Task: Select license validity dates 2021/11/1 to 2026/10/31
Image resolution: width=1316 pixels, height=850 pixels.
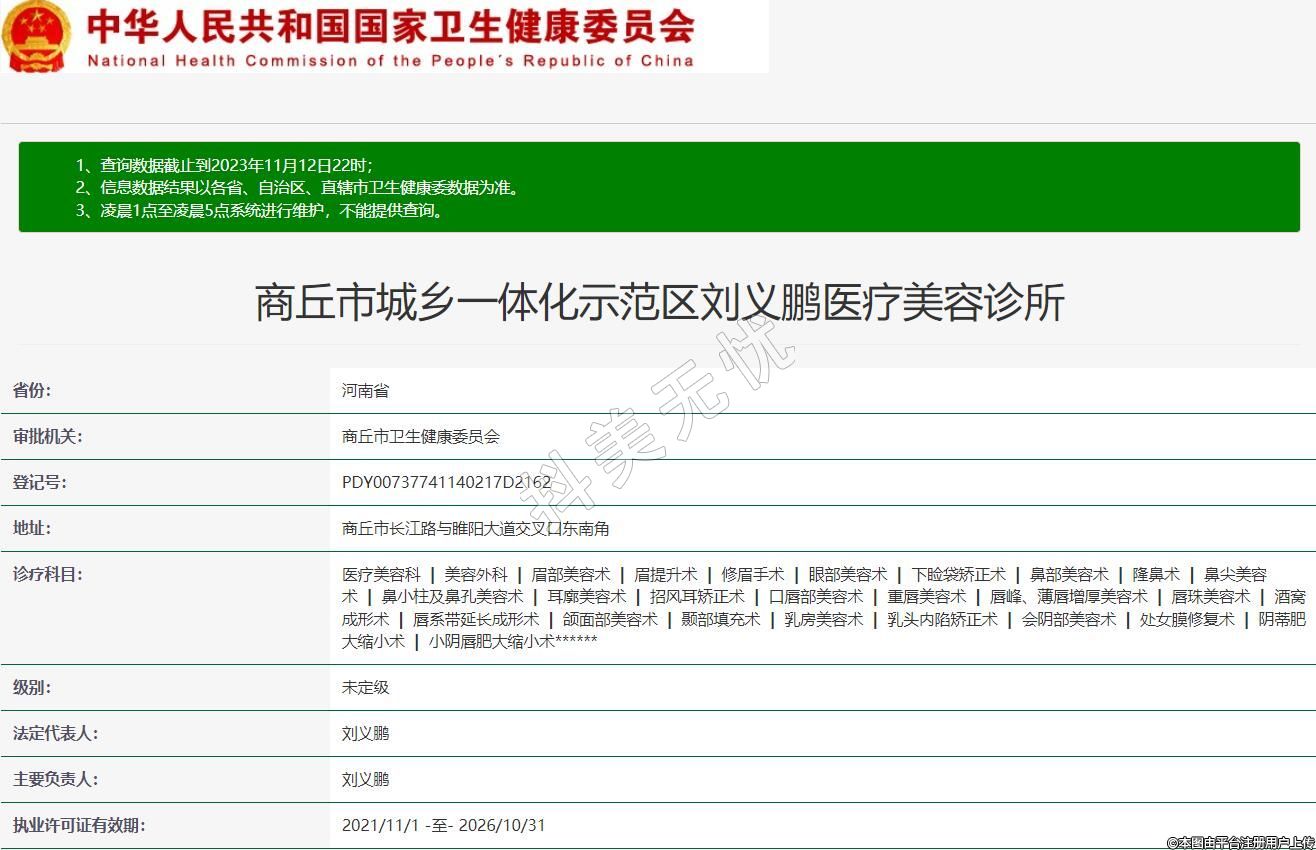Action: click(443, 826)
